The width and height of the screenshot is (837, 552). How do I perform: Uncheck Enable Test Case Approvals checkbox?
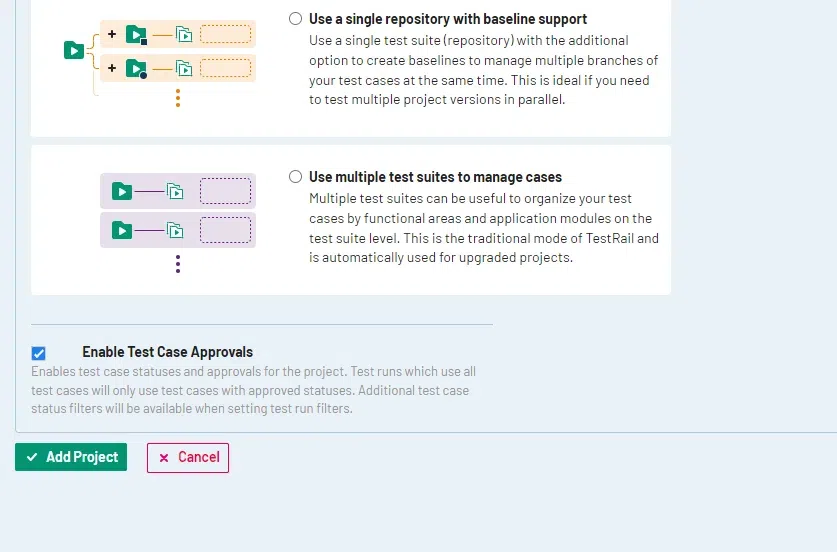click(x=38, y=353)
